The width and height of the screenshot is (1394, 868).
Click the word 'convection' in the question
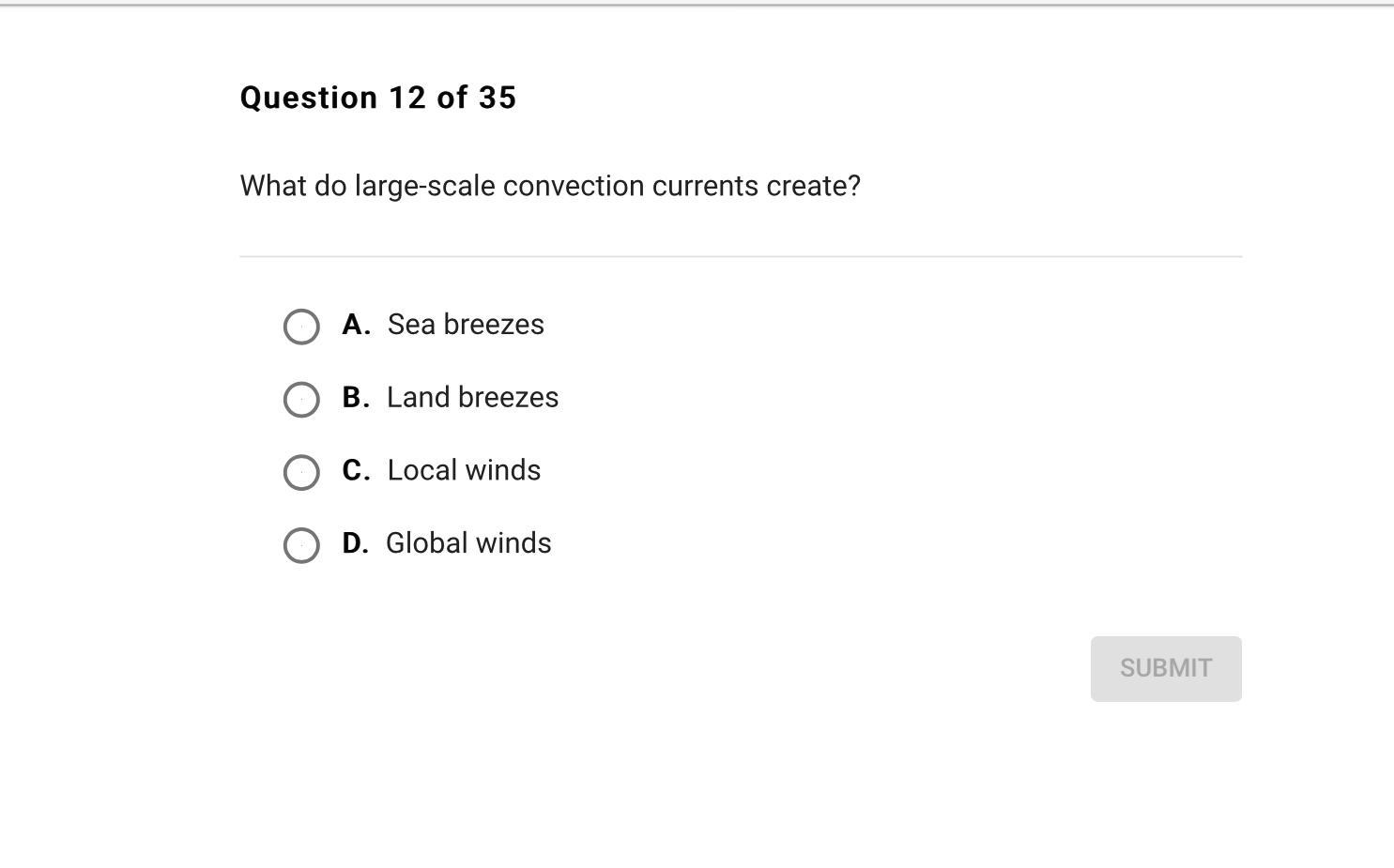(x=574, y=186)
